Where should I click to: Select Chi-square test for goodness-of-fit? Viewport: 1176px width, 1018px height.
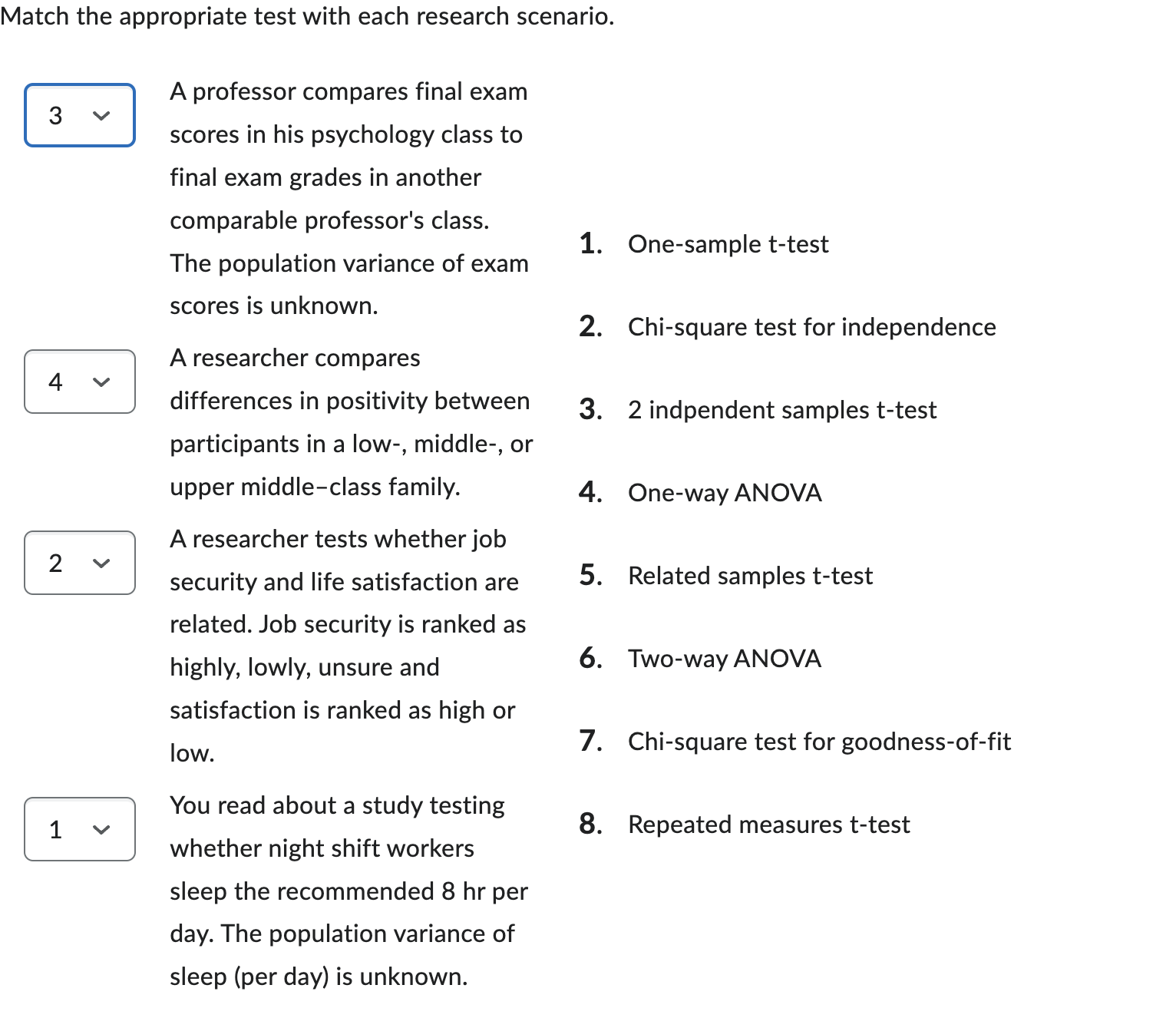pyautogui.click(x=819, y=742)
